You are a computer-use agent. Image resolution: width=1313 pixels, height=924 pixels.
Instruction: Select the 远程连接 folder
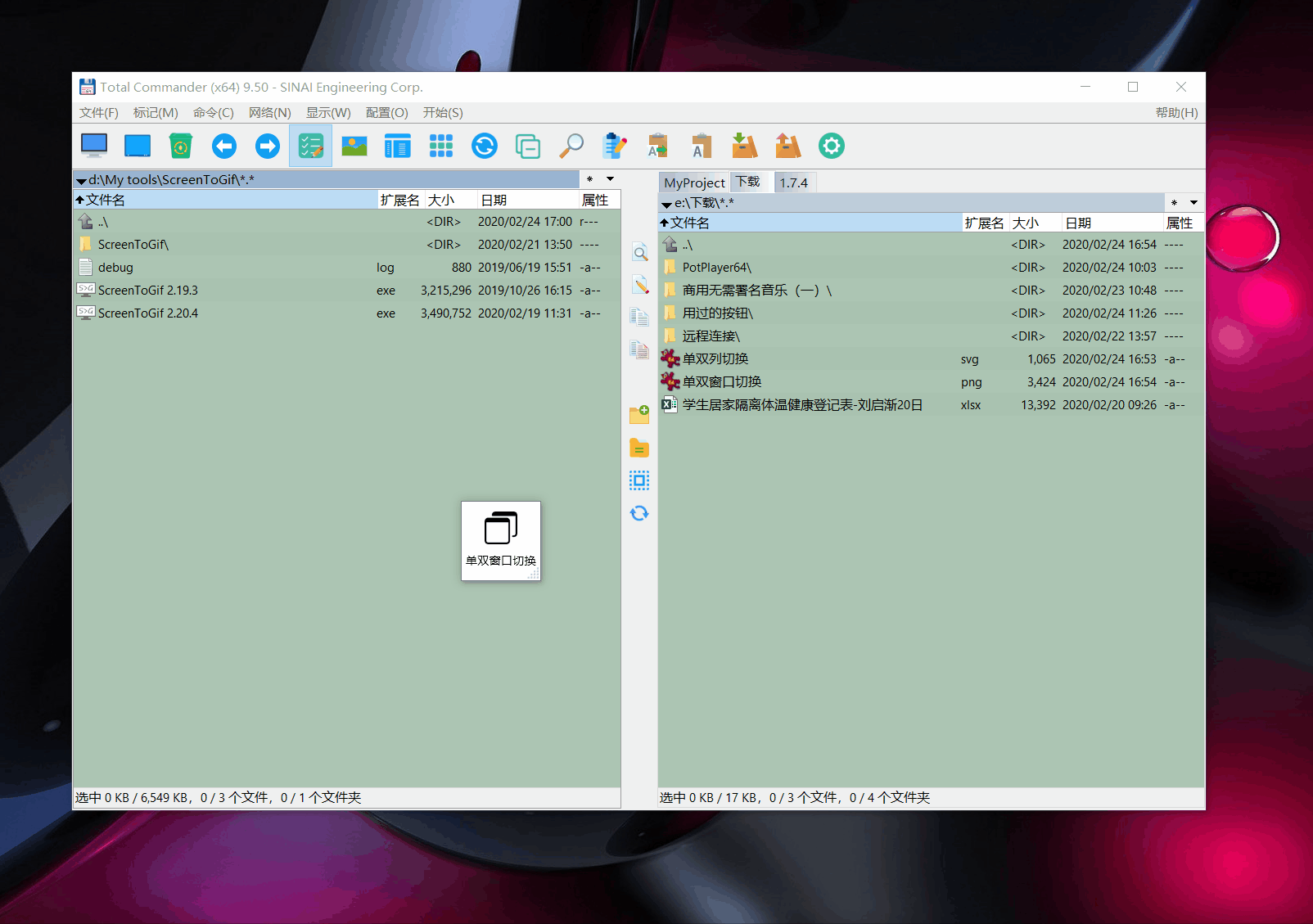click(x=931, y=336)
